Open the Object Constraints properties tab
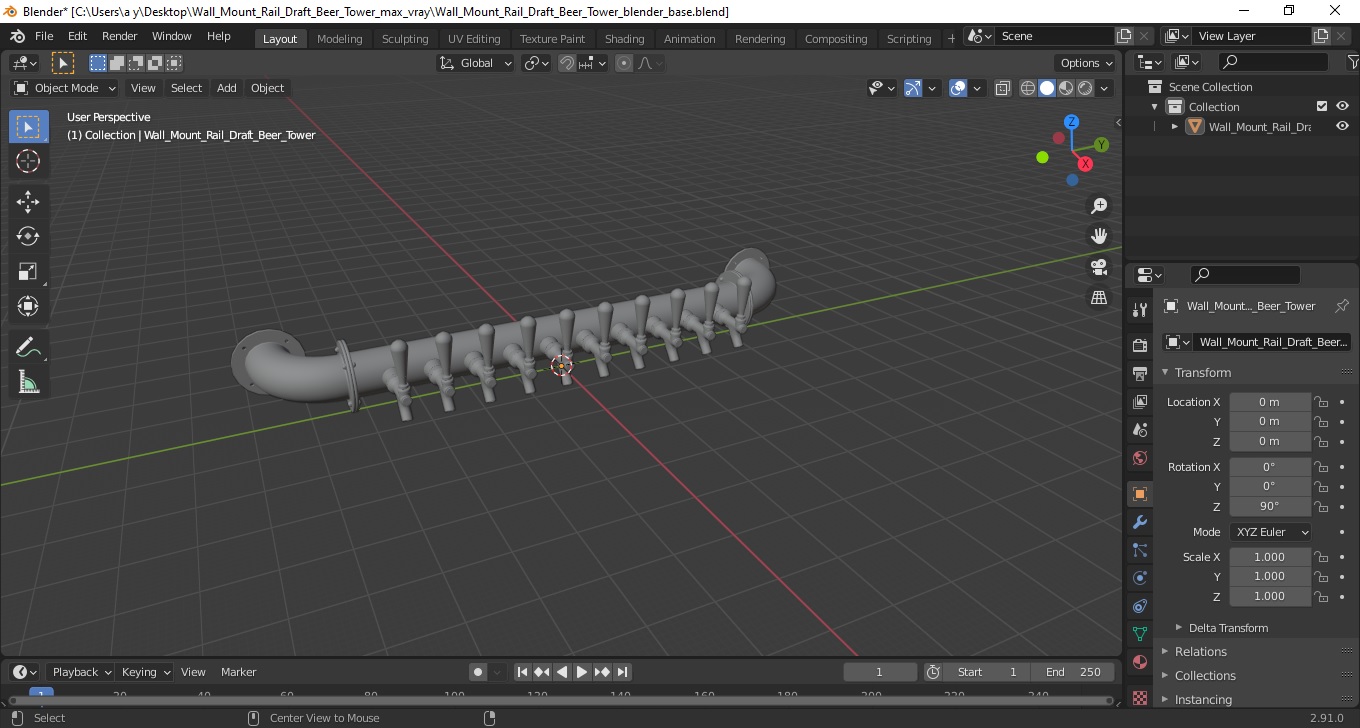The width and height of the screenshot is (1360, 728). [1140, 606]
